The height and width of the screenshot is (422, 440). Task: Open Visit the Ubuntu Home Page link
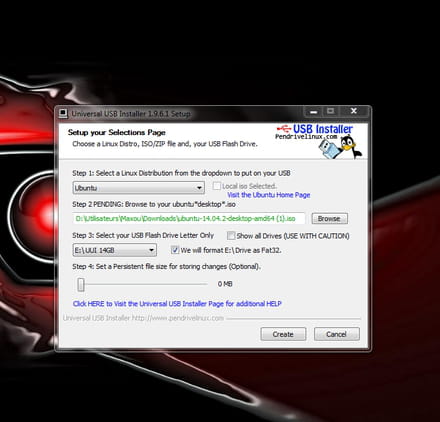269,195
